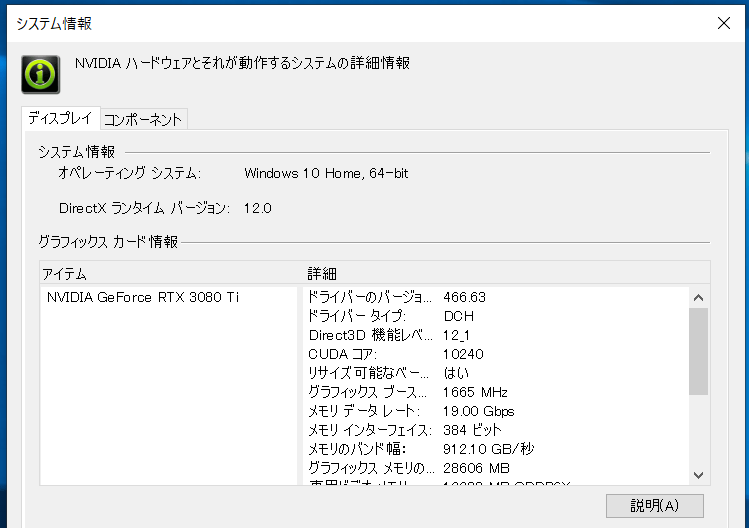The width and height of the screenshot is (749, 528).
Task: Click the NVIDIA ハードウェア description text
Action: coord(242,63)
